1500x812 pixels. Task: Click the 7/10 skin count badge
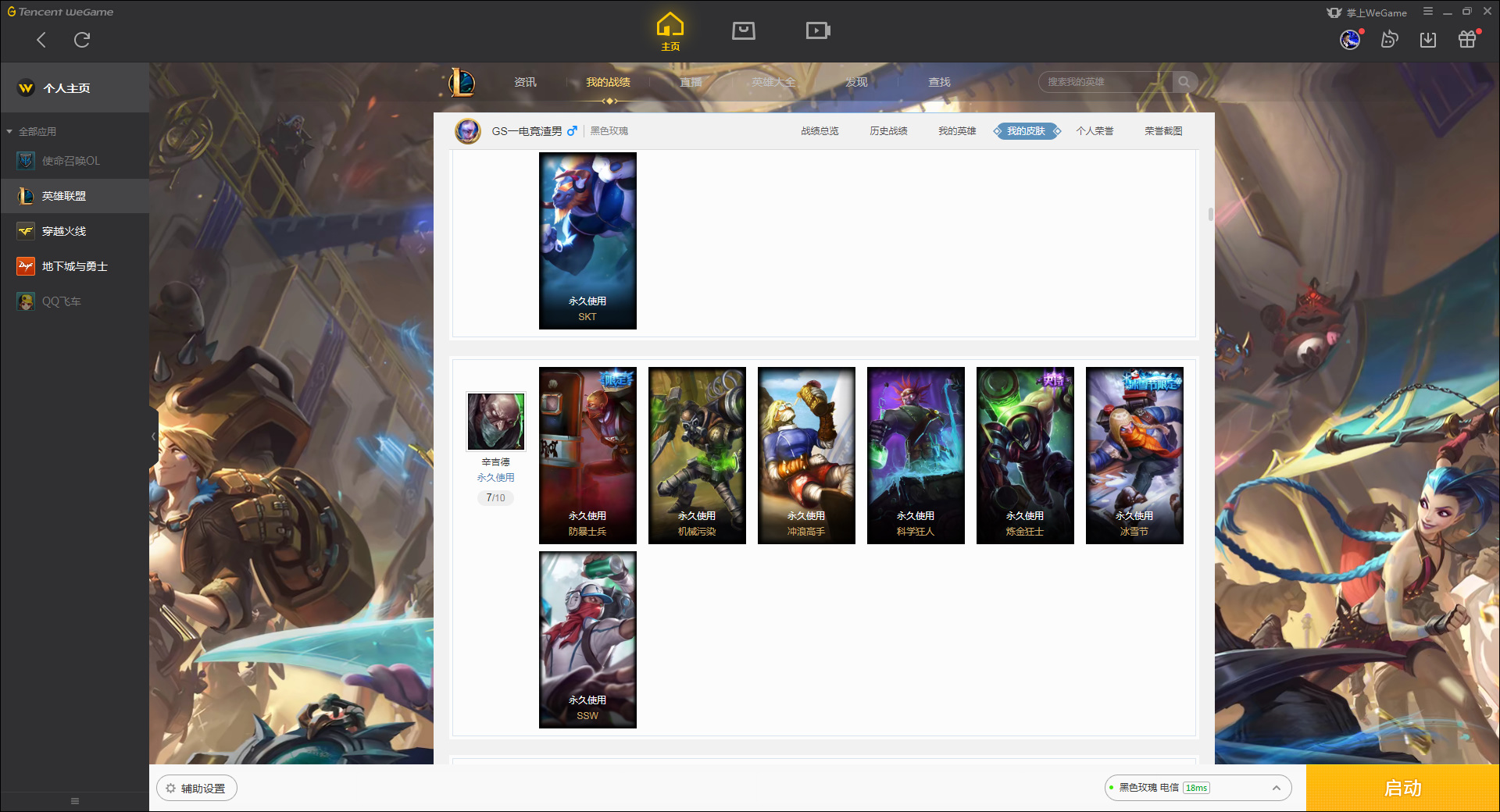point(495,498)
